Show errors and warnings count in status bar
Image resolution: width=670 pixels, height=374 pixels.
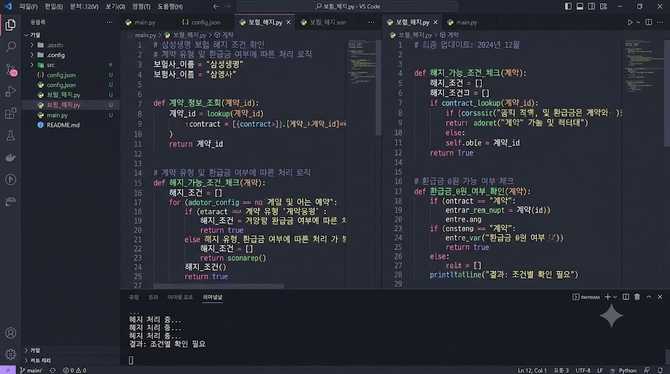pos(75,370)
